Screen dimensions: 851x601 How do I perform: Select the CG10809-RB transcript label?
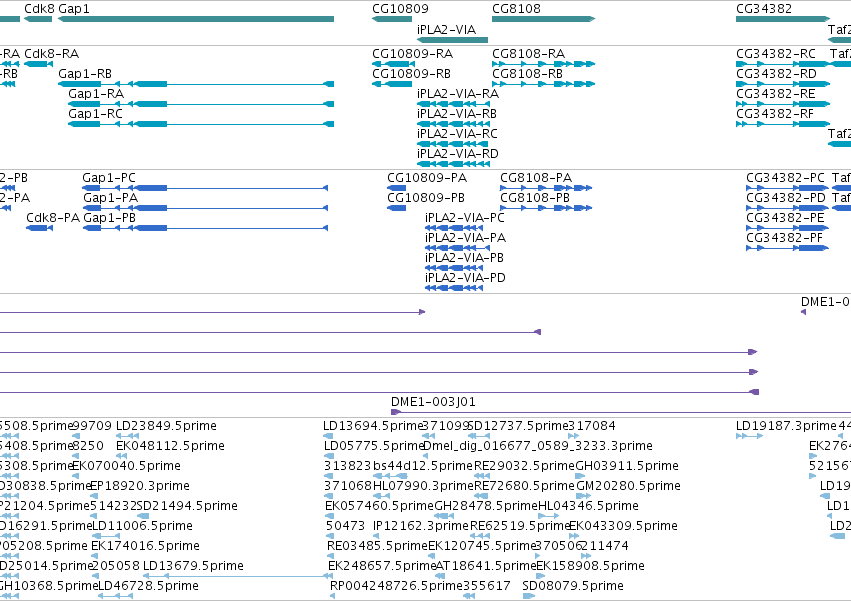411,73
